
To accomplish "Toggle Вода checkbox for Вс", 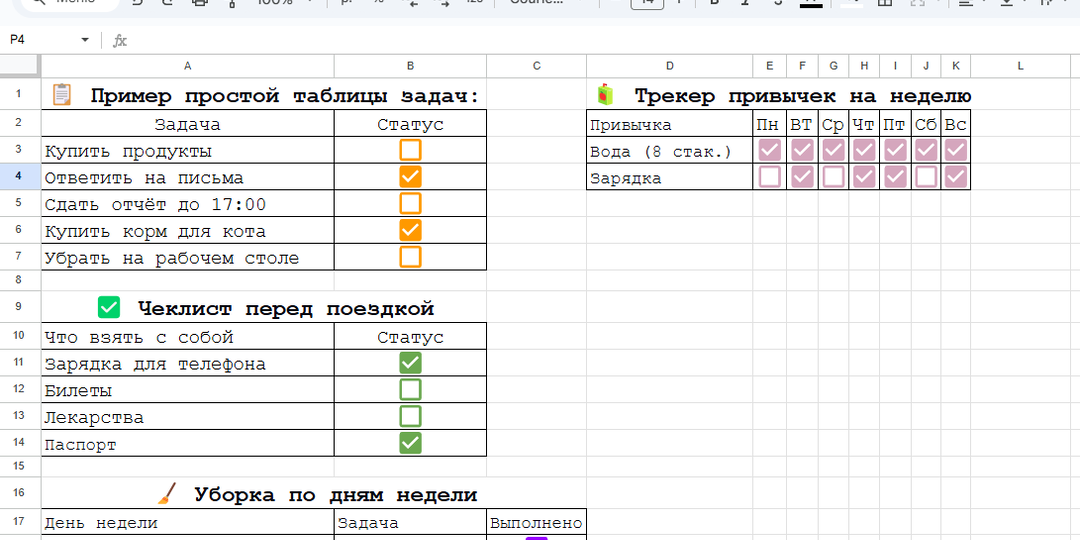I will (x=956, y=150).
